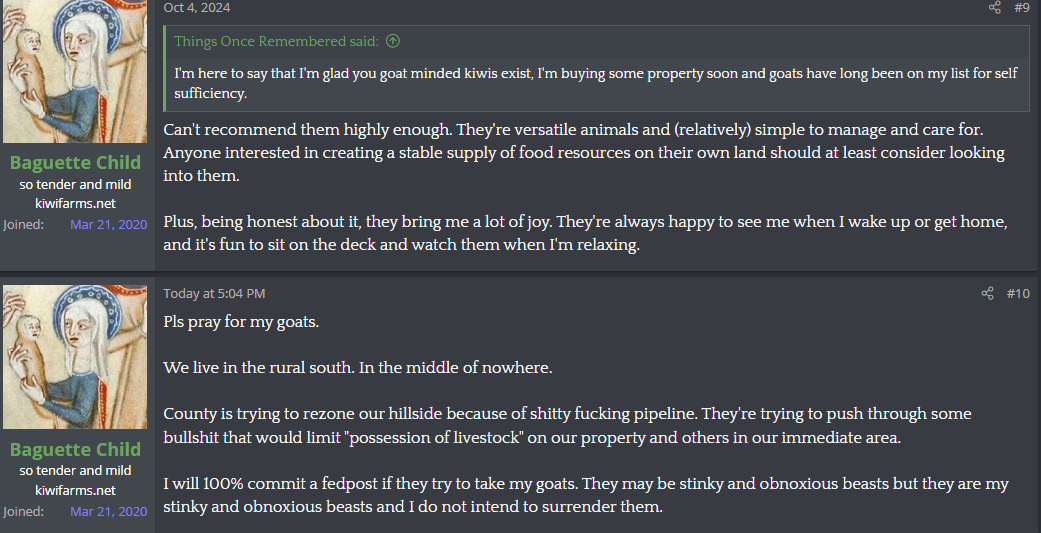This screenshot has height=533, width=1041.
Task: Open Baguette Child profile from post #9
Action: pos(75,163)
